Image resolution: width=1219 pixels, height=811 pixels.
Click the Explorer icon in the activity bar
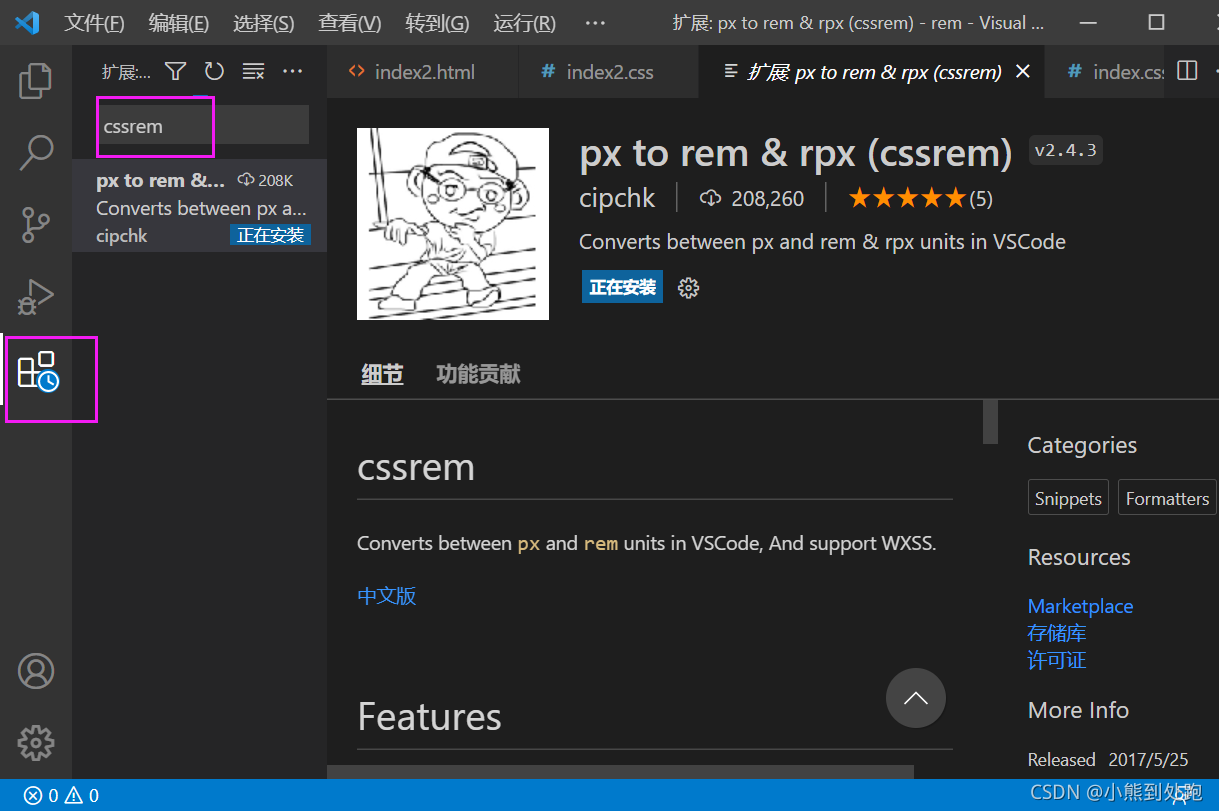[35, 82]
